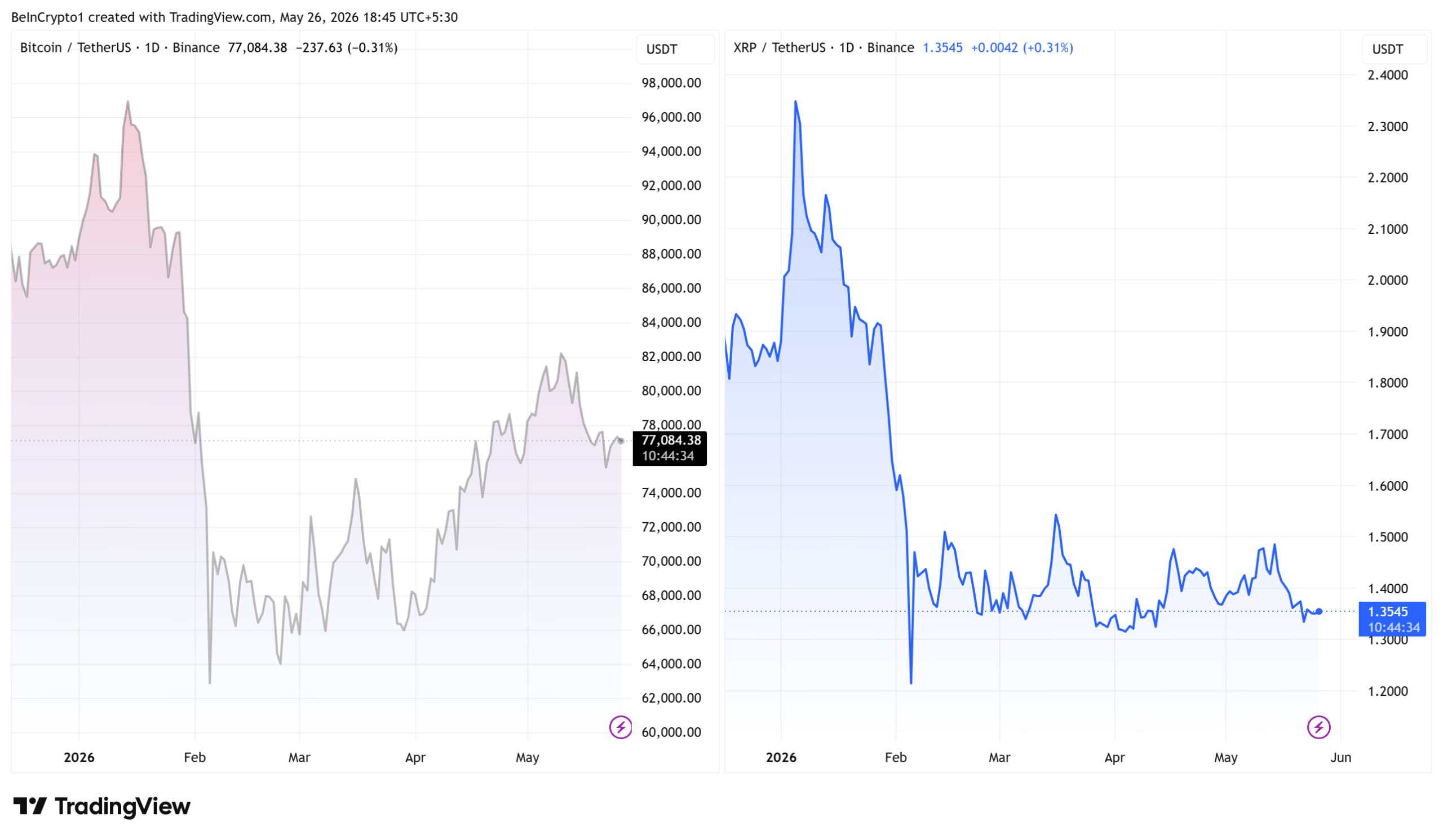Click the Apr label on the XRP time axis
The image size is (1443, 840).
pos(1114,758)
